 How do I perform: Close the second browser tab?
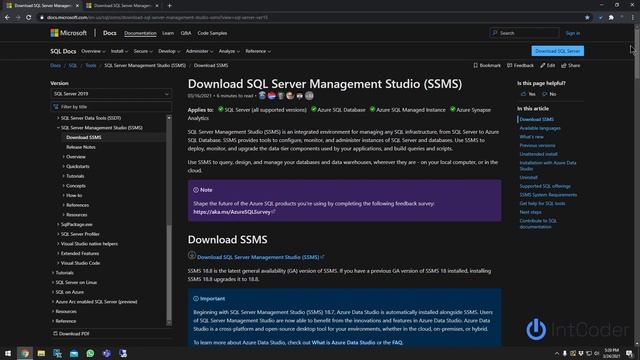pyautogui.click(x=157, y=6)
